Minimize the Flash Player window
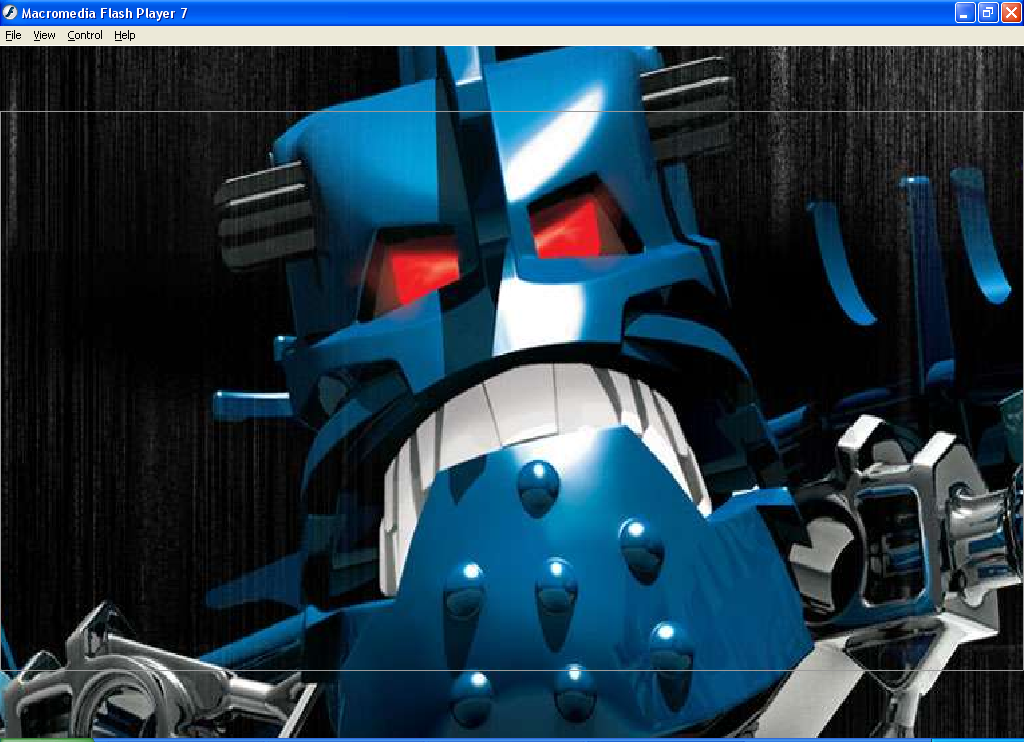 click(x=965, y=12)
